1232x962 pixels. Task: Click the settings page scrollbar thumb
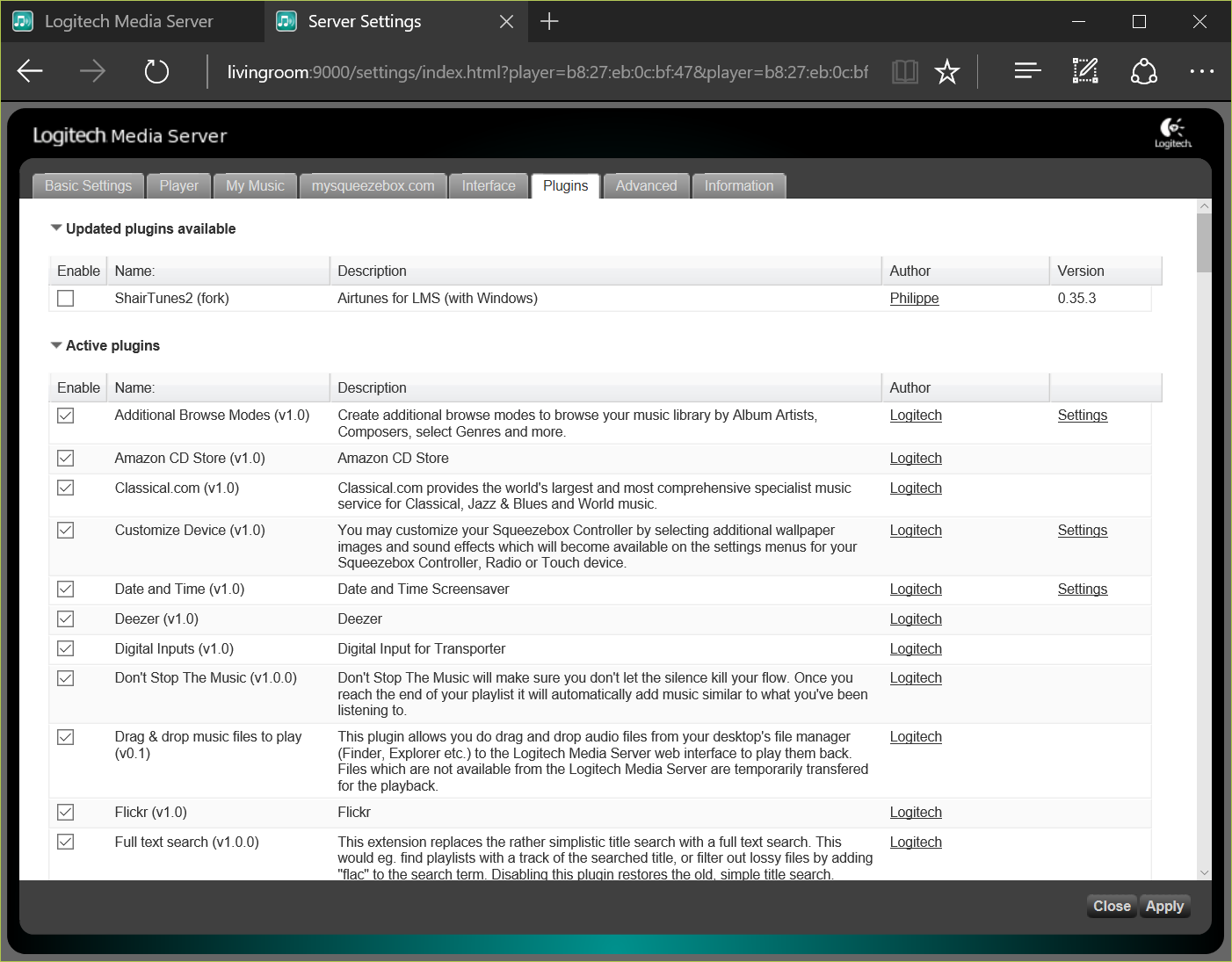[1204, 242]
